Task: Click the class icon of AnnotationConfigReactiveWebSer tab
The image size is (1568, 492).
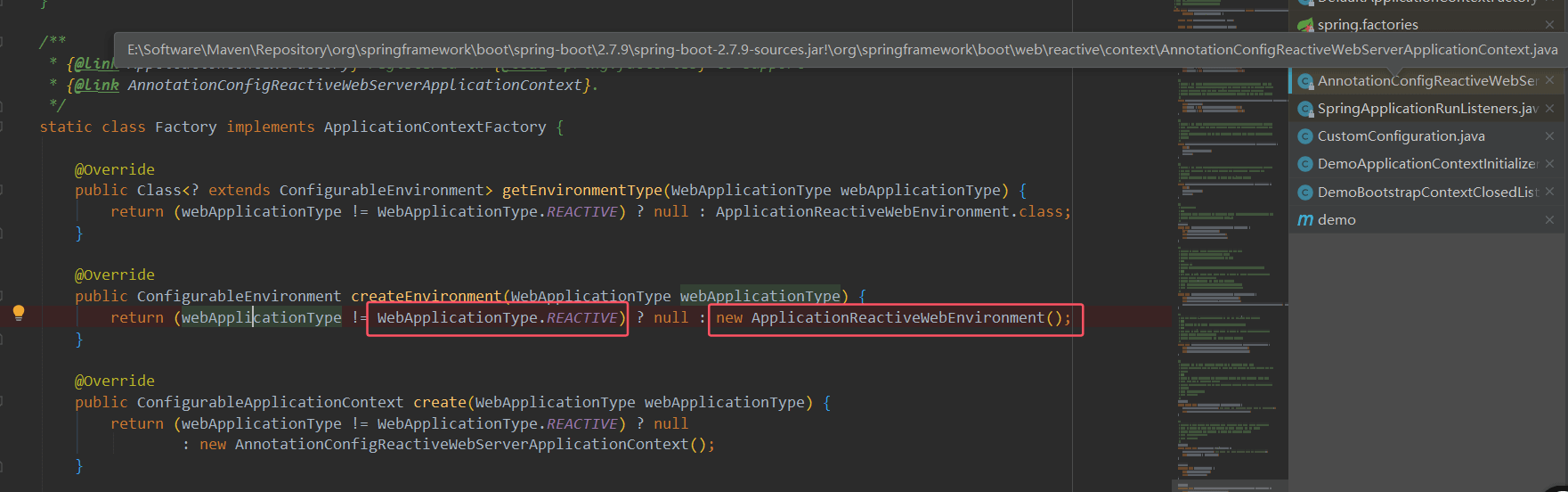Action: (1305, 81)
